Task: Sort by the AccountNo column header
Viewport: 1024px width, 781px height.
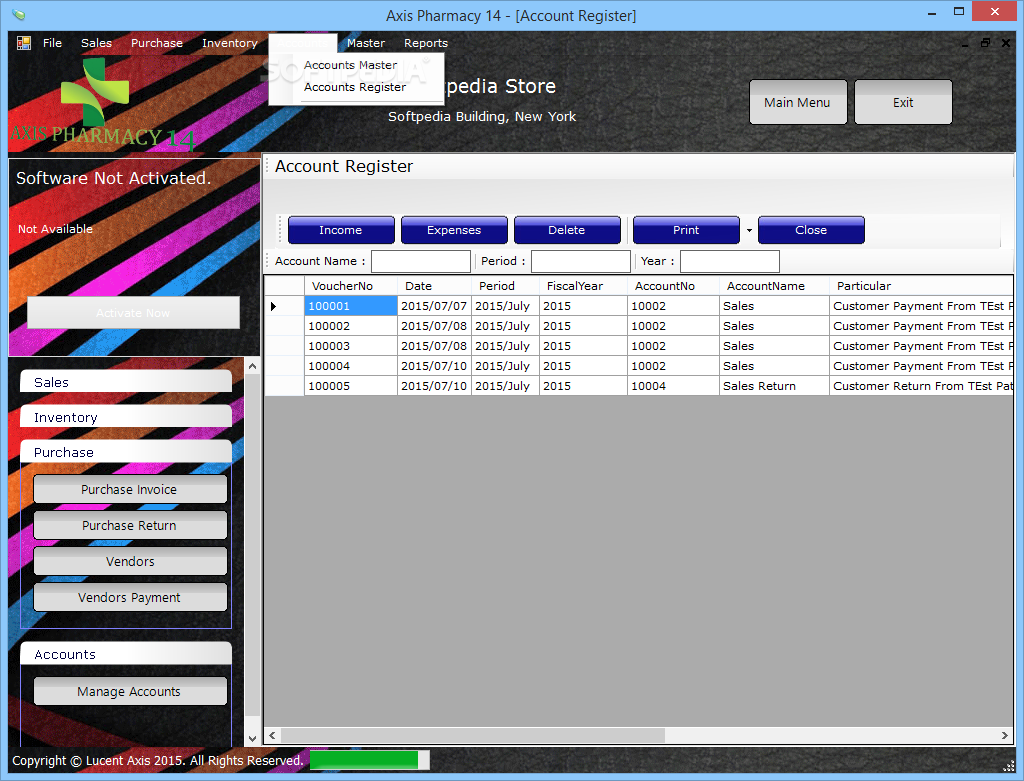Action: point(673,286)
